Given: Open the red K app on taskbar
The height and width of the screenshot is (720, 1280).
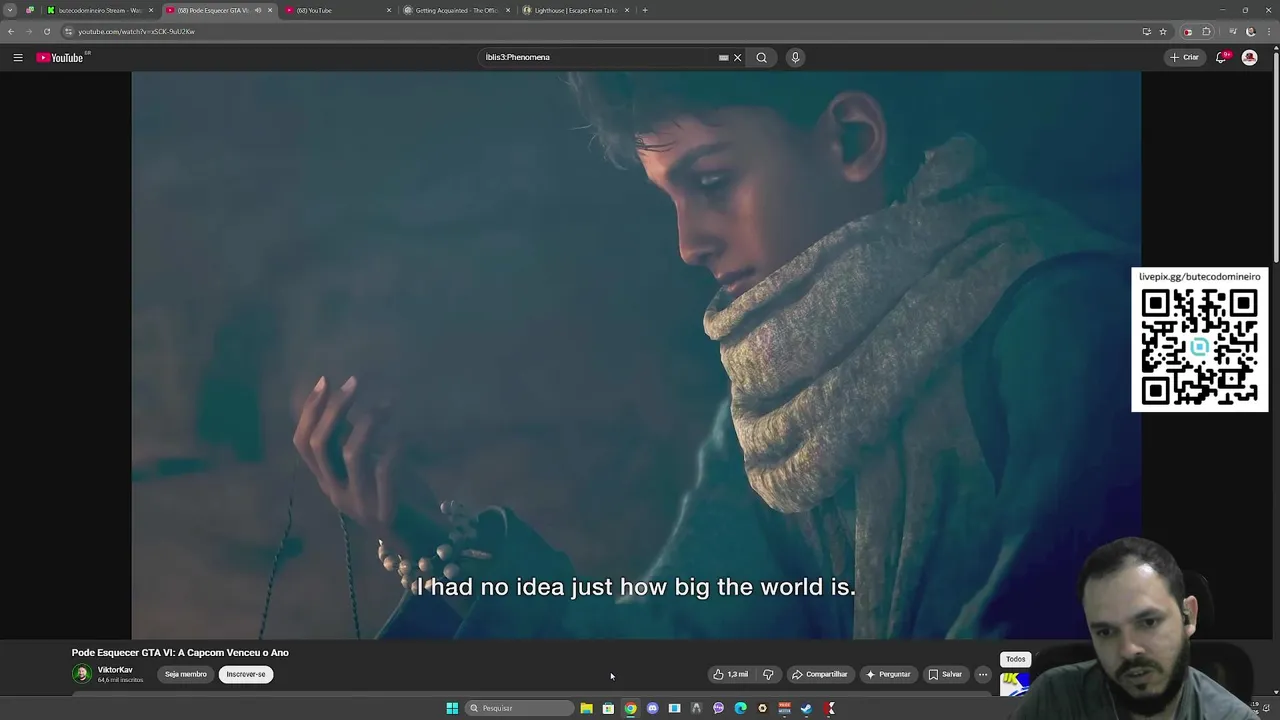Looking at the screenshot, I should pos(830,708).
